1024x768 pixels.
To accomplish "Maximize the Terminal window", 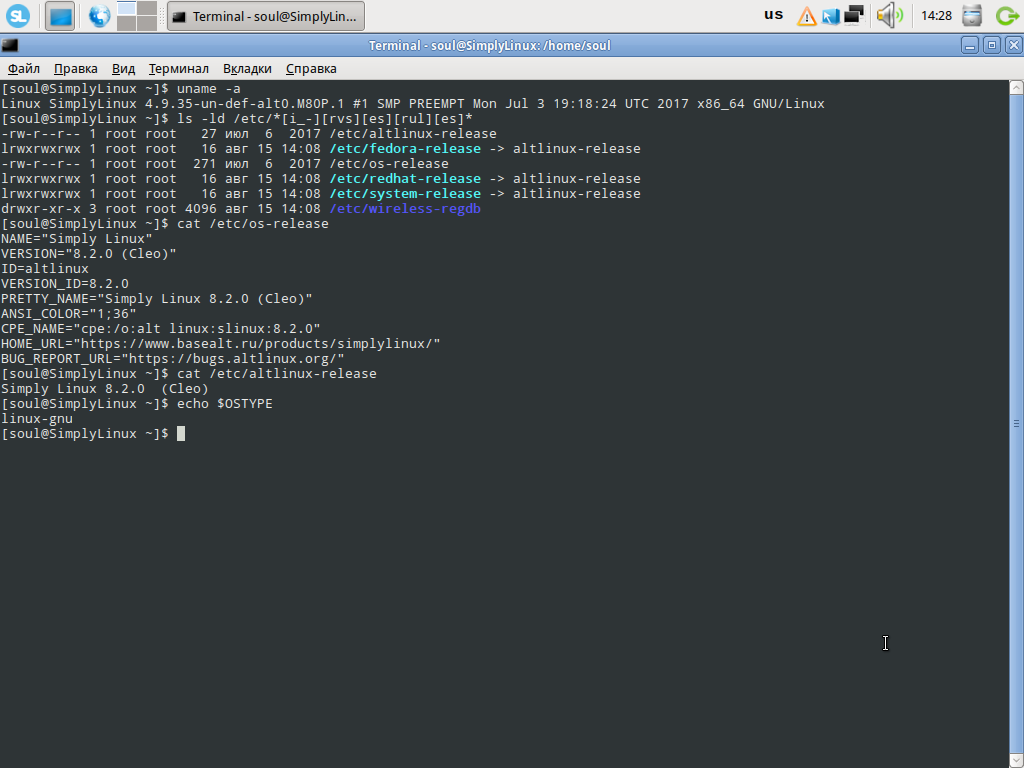I will [x=992, y=45].
